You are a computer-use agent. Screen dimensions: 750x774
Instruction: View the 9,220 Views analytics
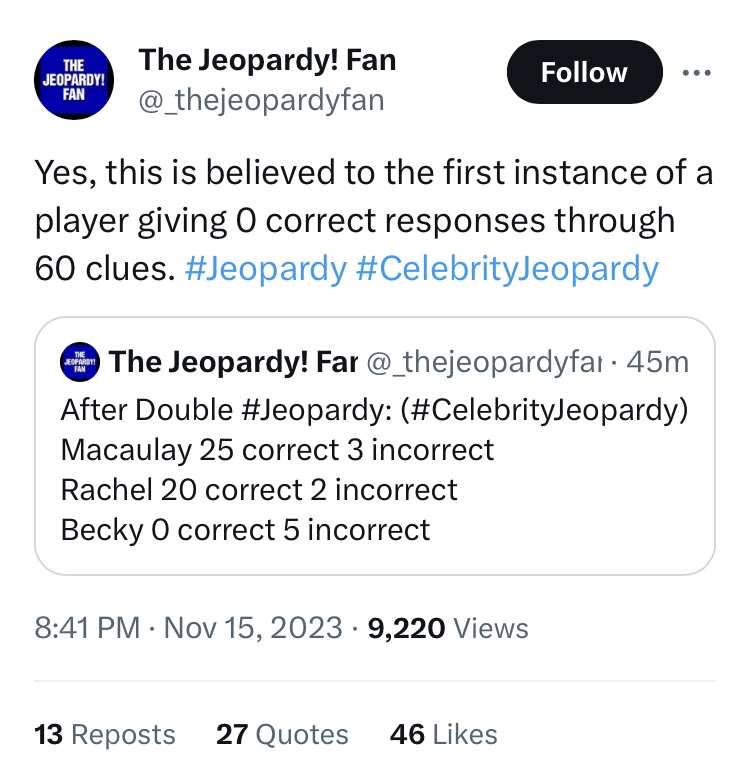[448, 628]
